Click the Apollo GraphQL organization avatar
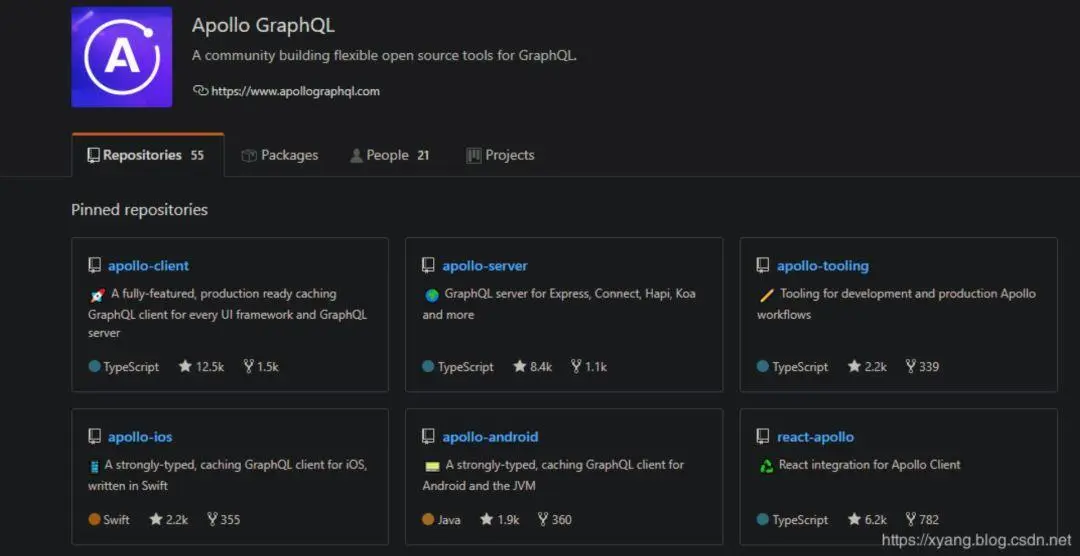Image resolution: width=1080 pixels, height=556 pixels. (x=121, y=57)
